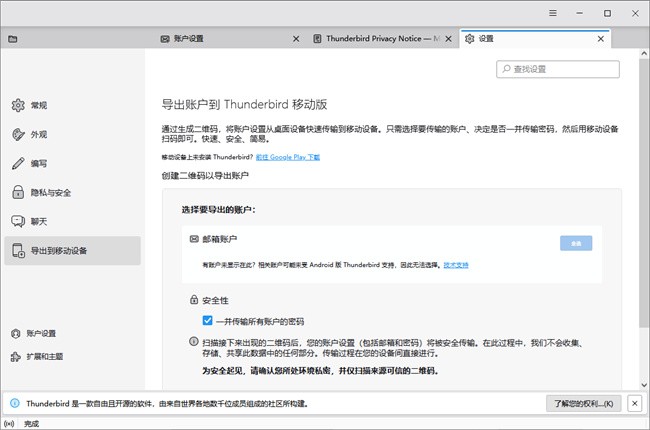Click the 编写 pencil icon

point(18,164)
